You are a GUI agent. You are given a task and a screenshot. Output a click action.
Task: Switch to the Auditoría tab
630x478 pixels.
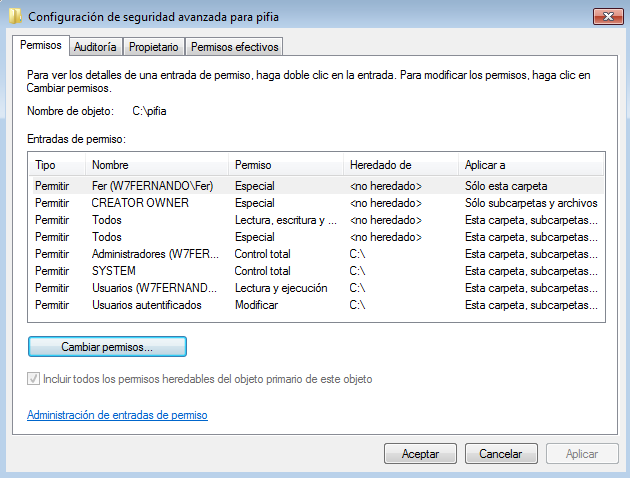(x=95, y=47)
